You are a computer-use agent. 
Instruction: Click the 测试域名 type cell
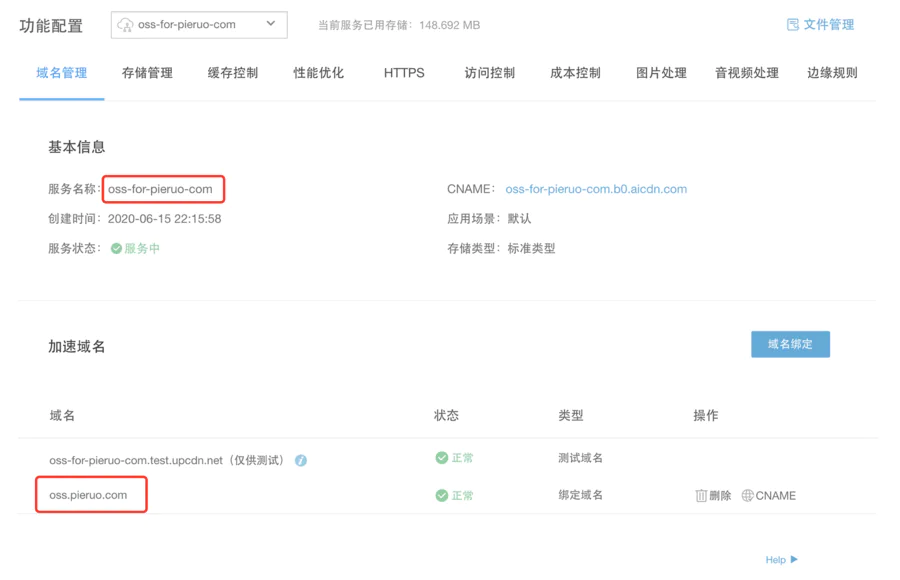(x=580, y=458)
